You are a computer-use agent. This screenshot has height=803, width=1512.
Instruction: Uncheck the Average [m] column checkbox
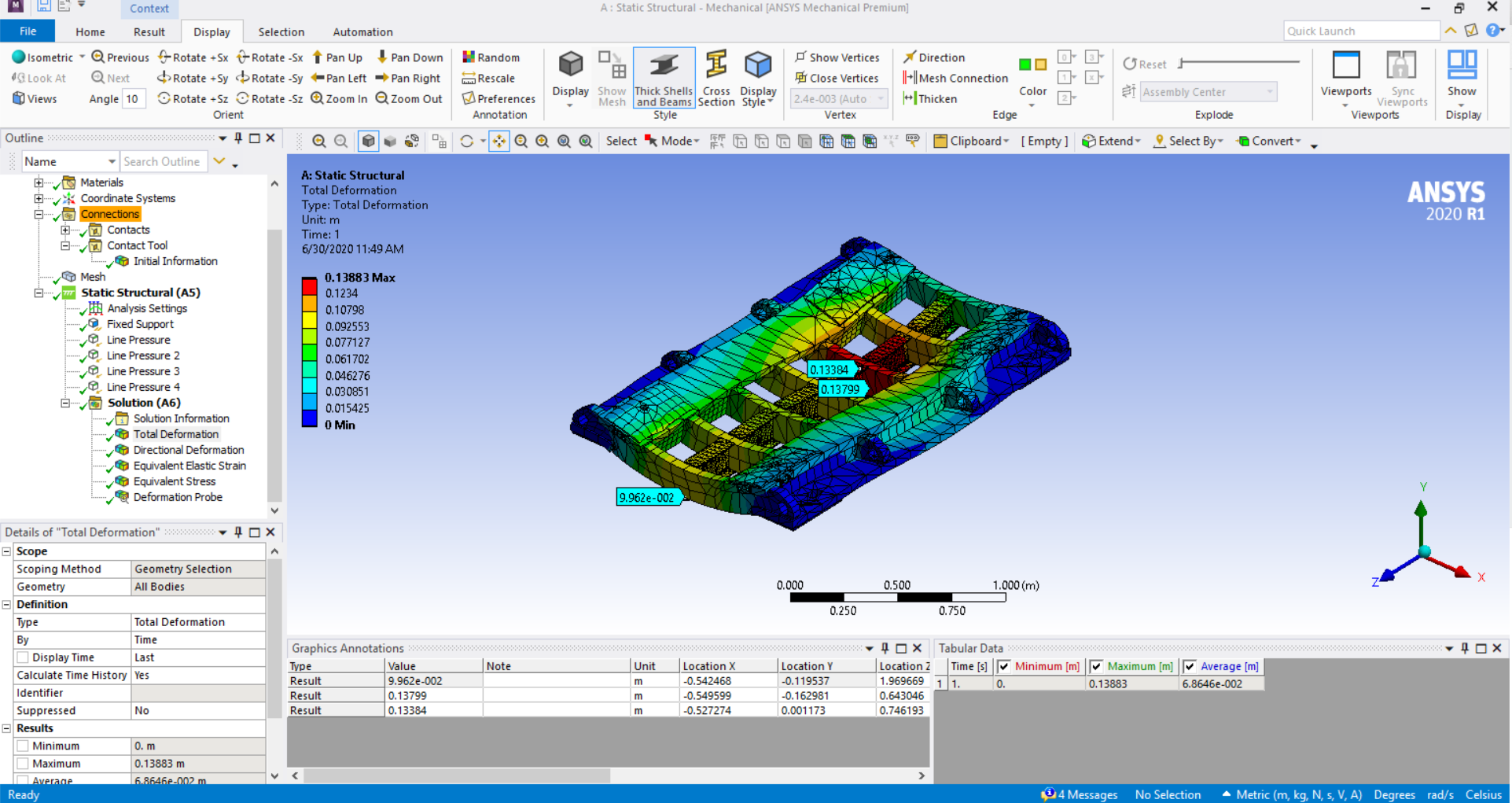pyautogui.click(x=1189, y=666)
